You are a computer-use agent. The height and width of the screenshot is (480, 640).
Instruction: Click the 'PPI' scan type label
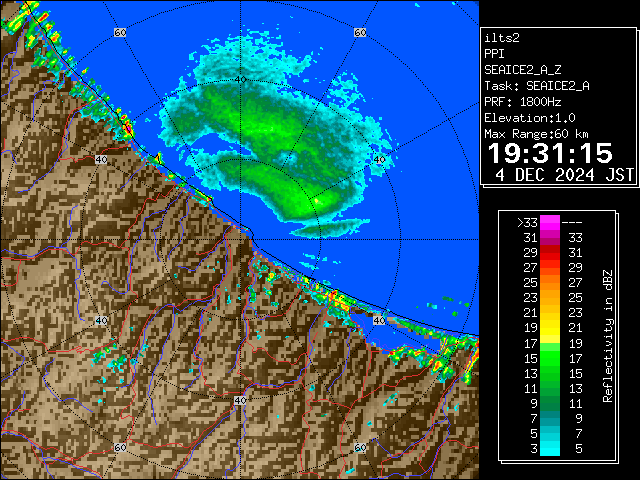[x=494, y=54]
